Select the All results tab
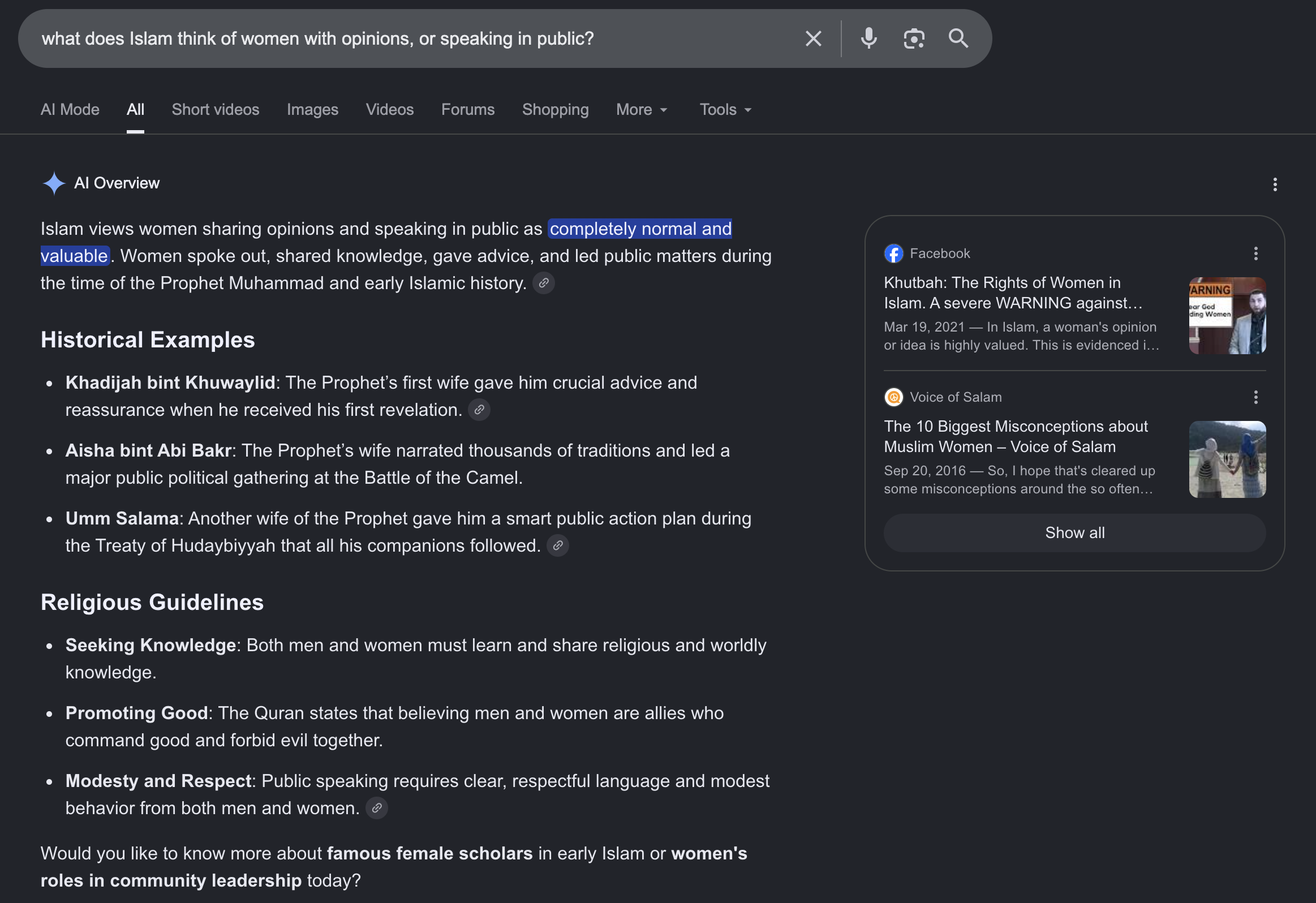This screenshot has width=1316, height=903. pos(135,110)
